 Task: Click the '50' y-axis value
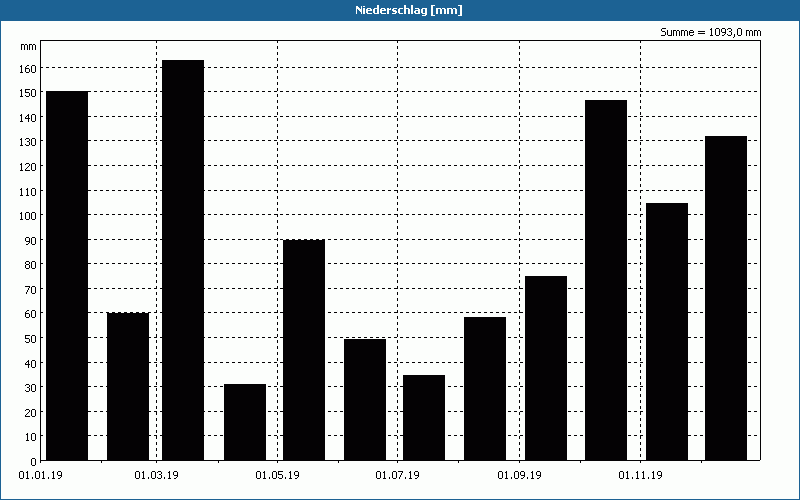click(31, 339)
